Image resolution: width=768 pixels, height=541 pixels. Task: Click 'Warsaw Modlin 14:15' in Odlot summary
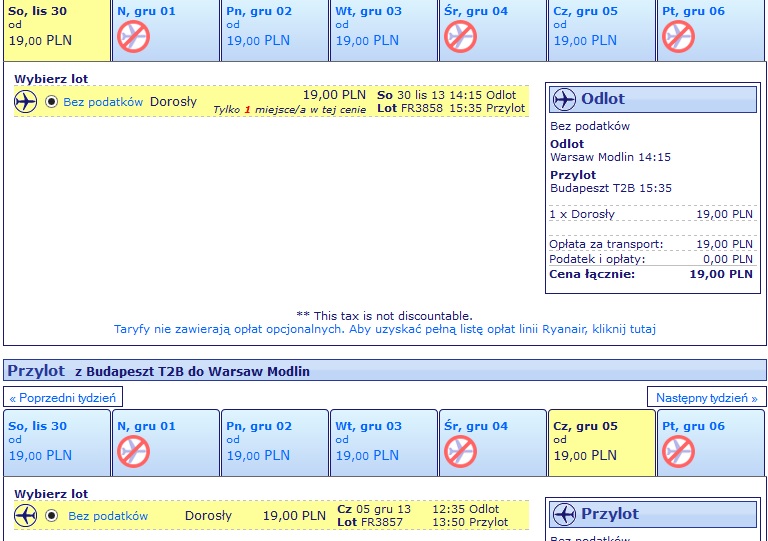coord(610,157)
